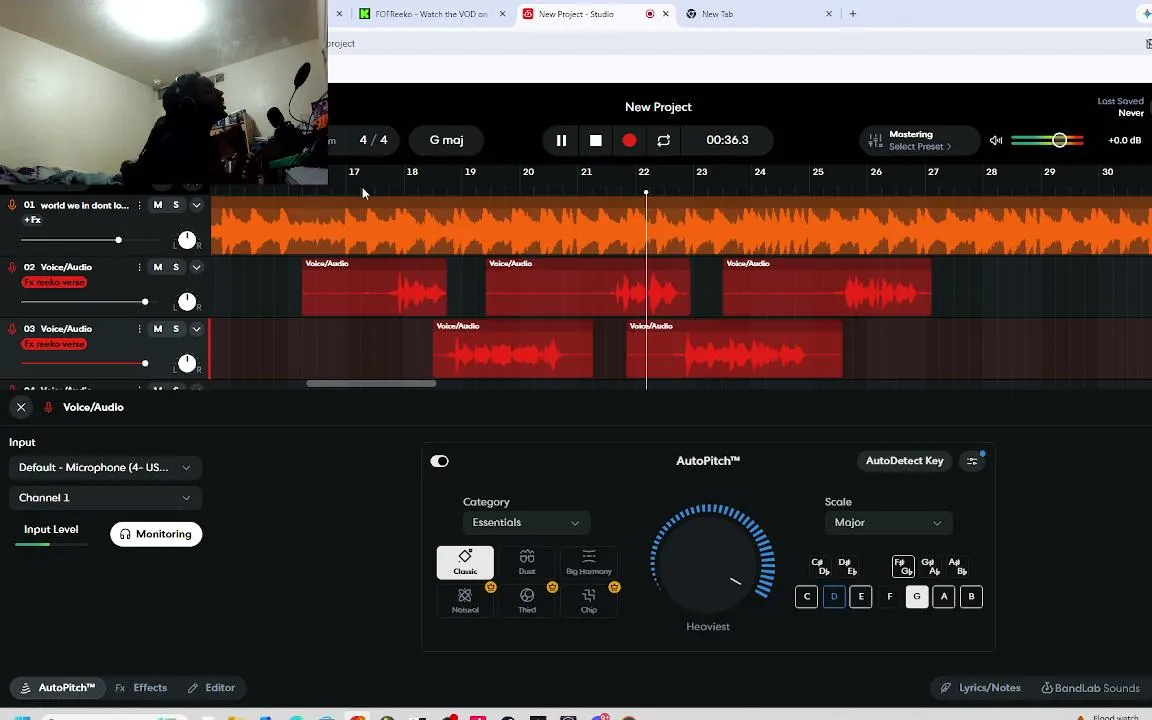
Task: Click track 03 pan knob
Action: pyautogui.click(x=187, y=364)
